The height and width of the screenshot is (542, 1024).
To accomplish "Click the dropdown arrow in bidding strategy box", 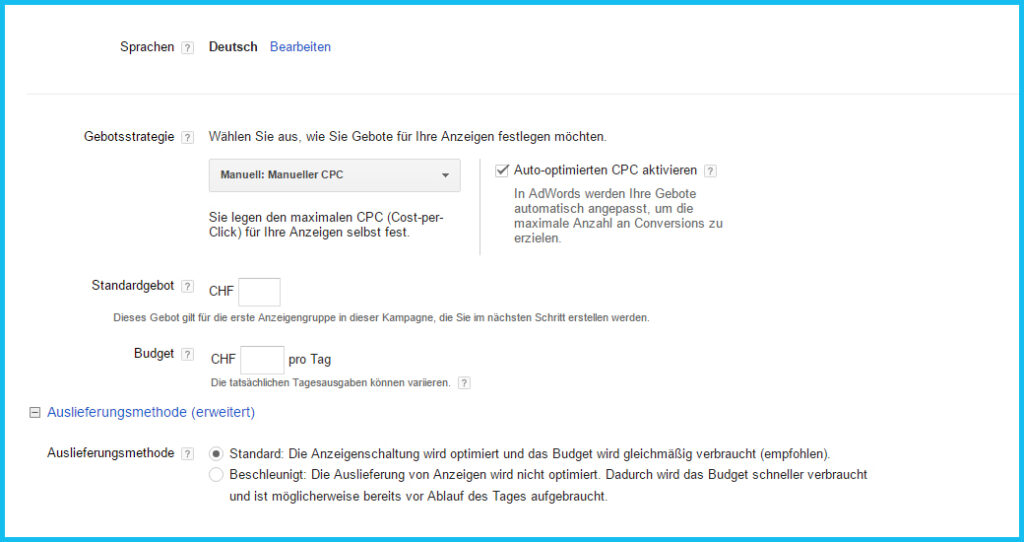I will (x=445, y=176).
